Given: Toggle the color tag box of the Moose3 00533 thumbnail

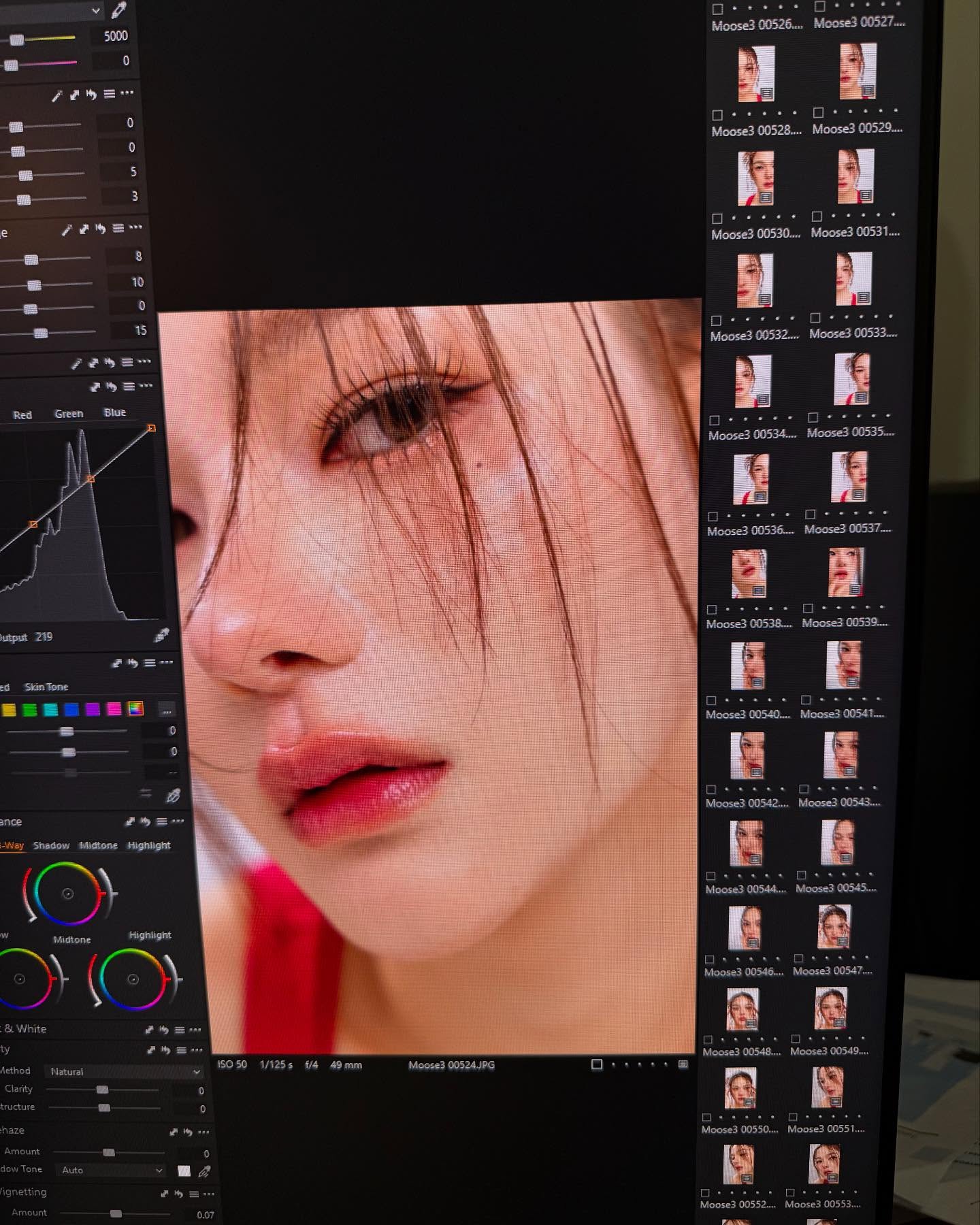Looking at the screenshot, I should 815,318.
